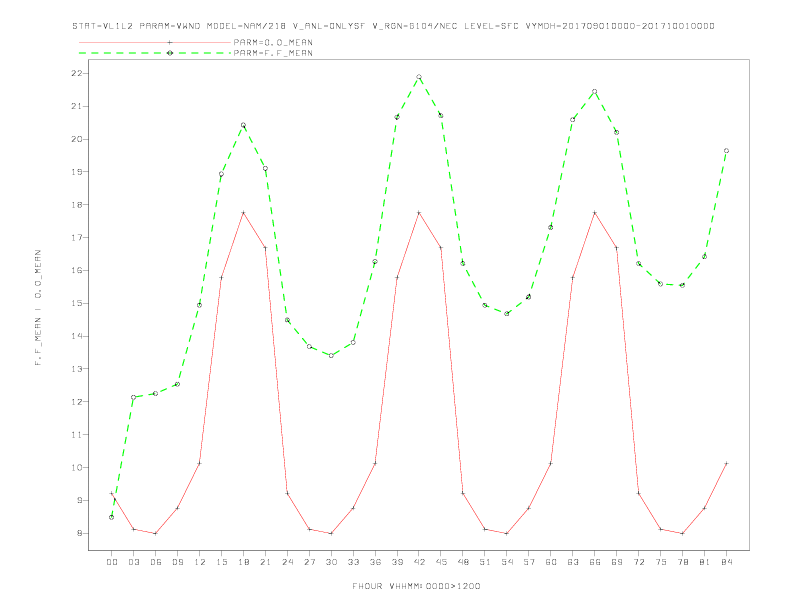This screenshot has width=792, height=612.
Task: Click the horizontal axis tick label 75
Action: click(x=661, y=562)
